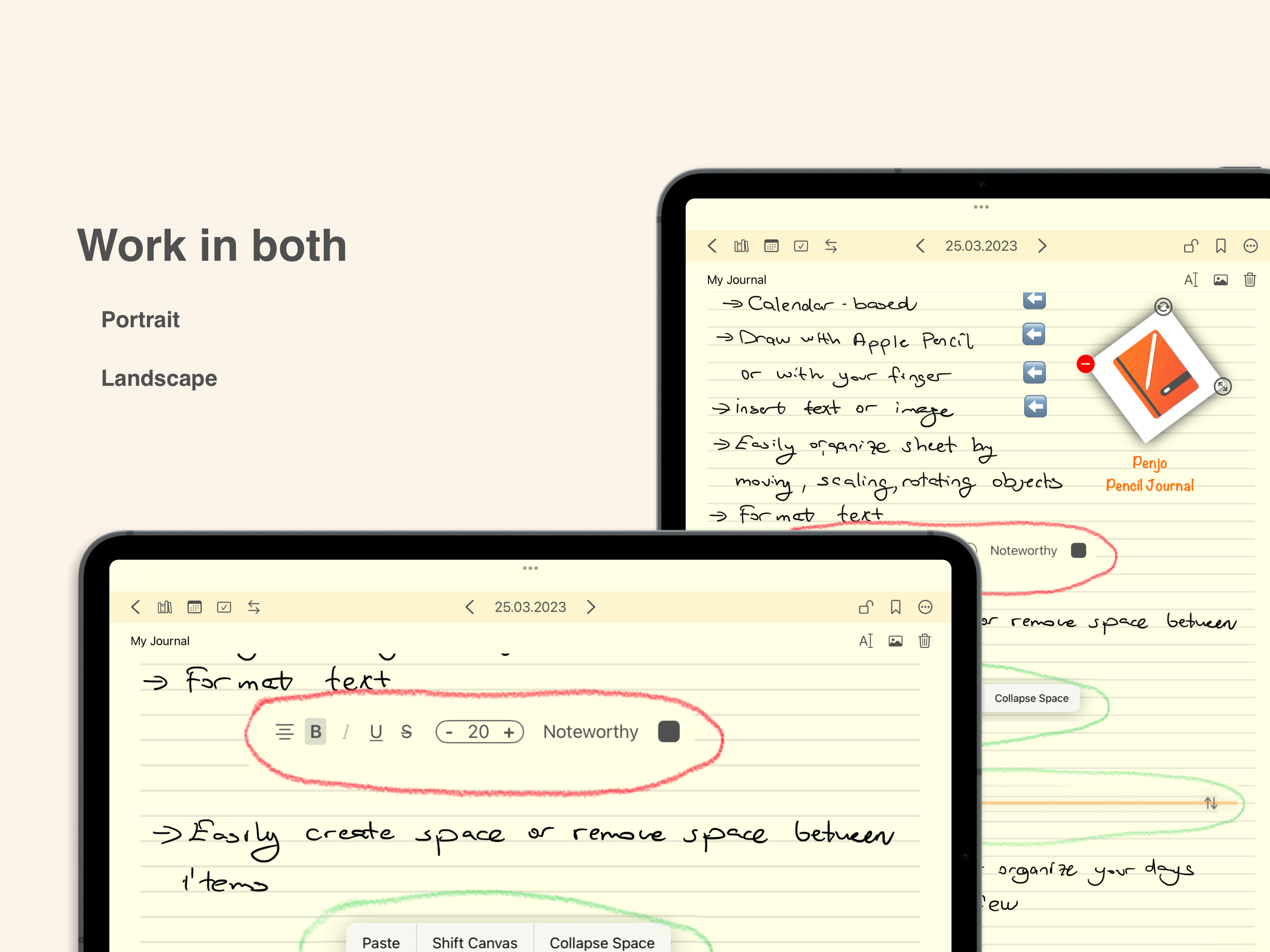
Task: Open the library books icon on portrait iPad
Action: 741,246
